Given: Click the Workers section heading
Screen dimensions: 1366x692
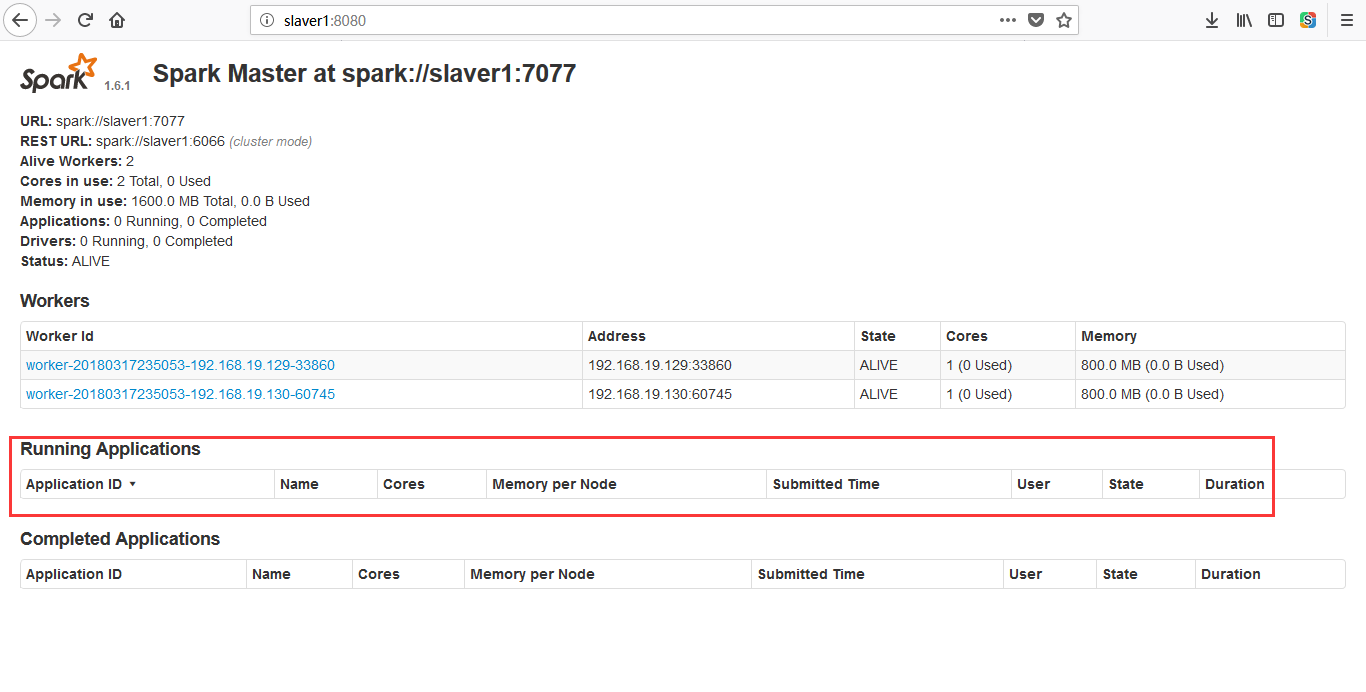Looking at the screenshot, I should 55,301.
